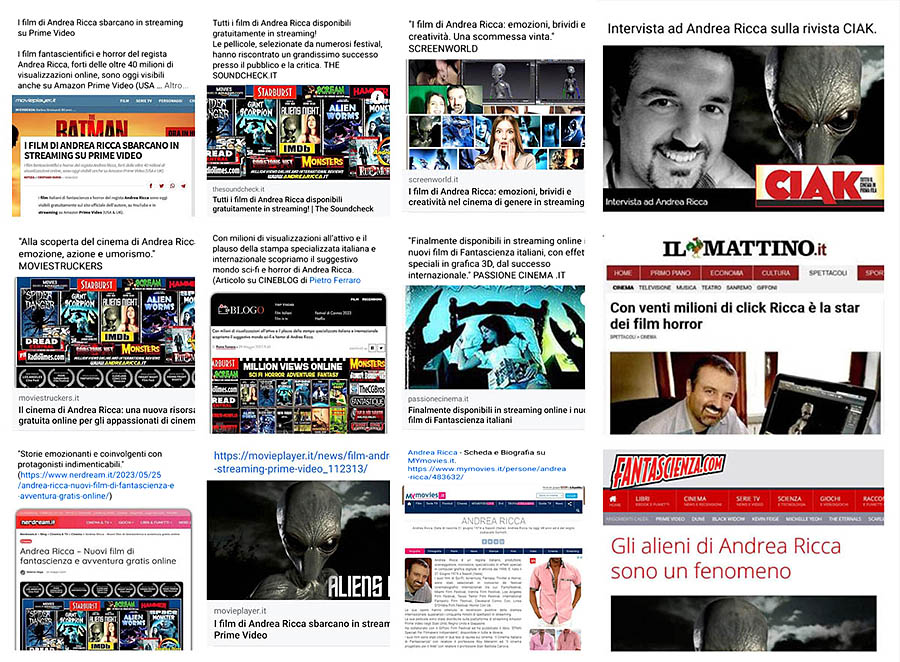900x662 pixels.
Task: Select the SPETTACOLI tab on Il Mattino
Action: click(828, 273)
